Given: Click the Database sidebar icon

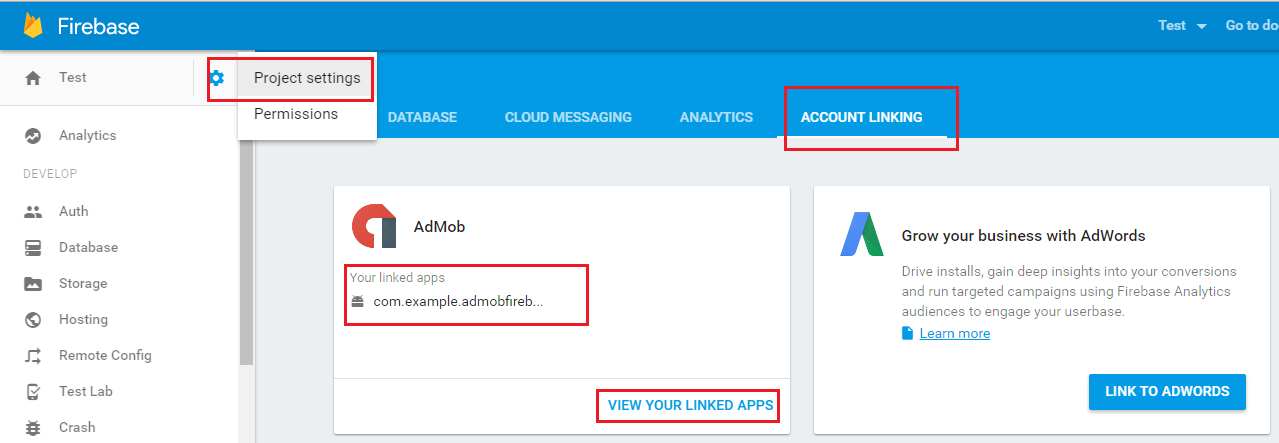Looking at the screenshot, I should click(x=33, y=248).
